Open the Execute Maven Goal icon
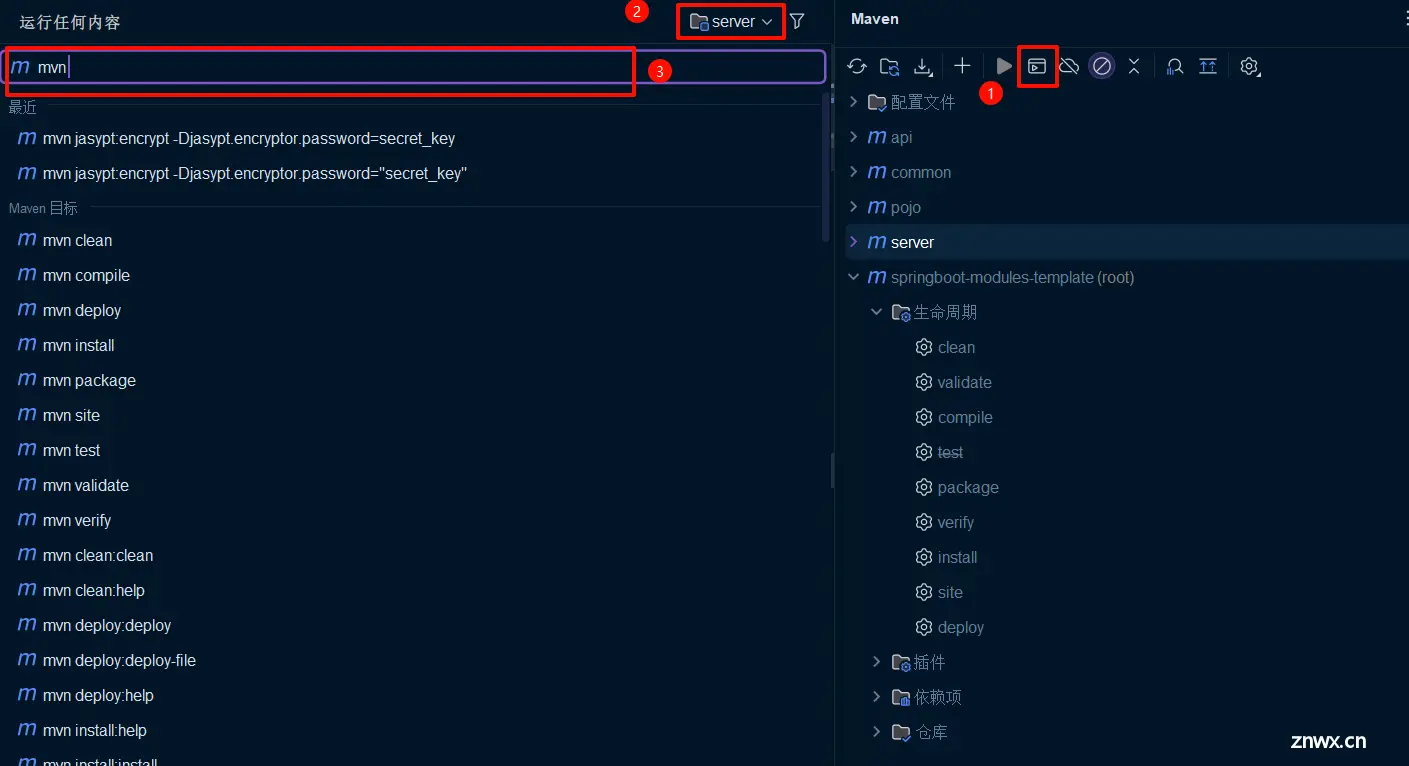 (x=1037, y=66)
